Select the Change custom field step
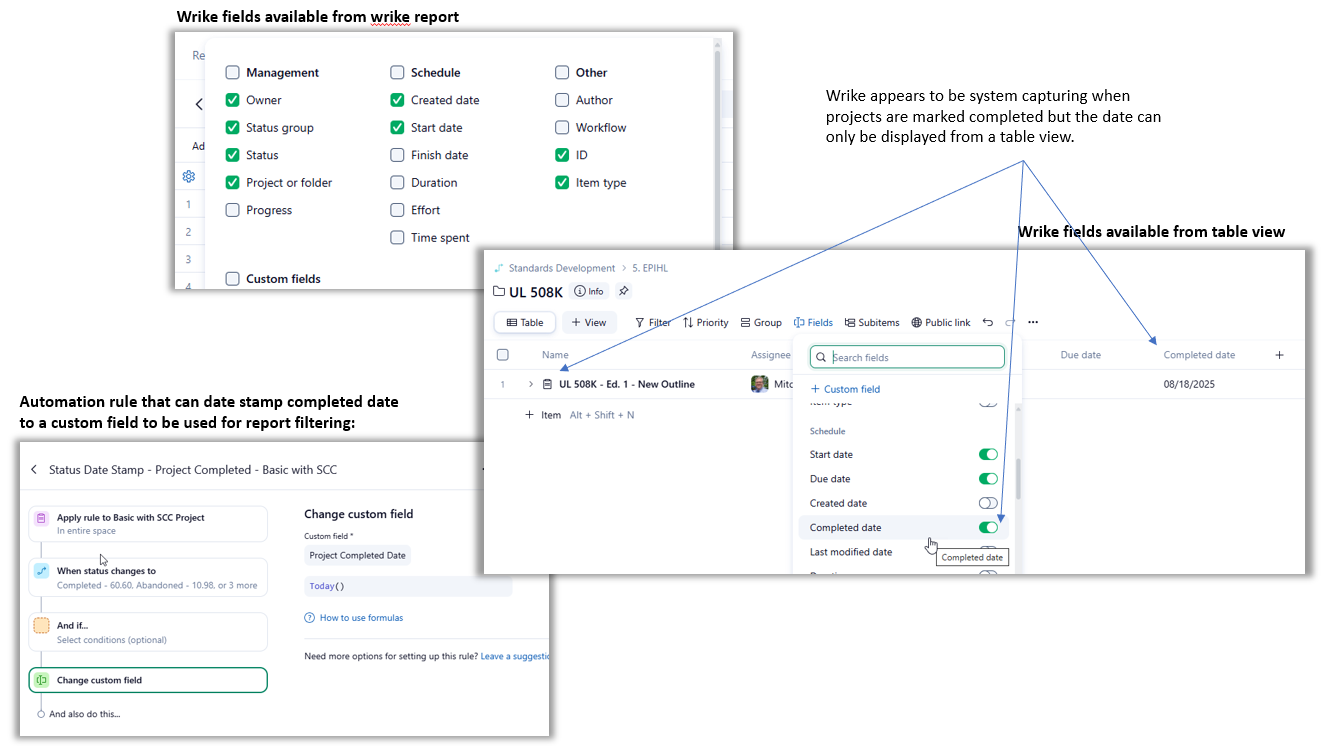 click(x=148, y=680)
